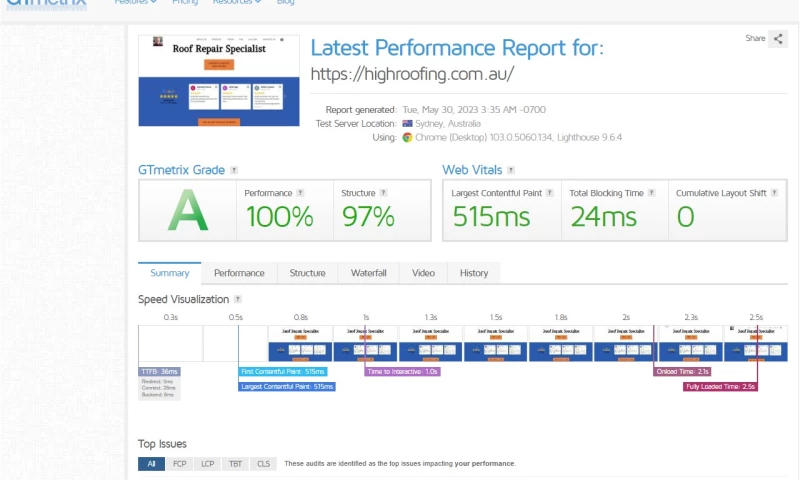Filter top issues by LCP
This screenshot has width=800, height=480.
click(x=207, y=464)
